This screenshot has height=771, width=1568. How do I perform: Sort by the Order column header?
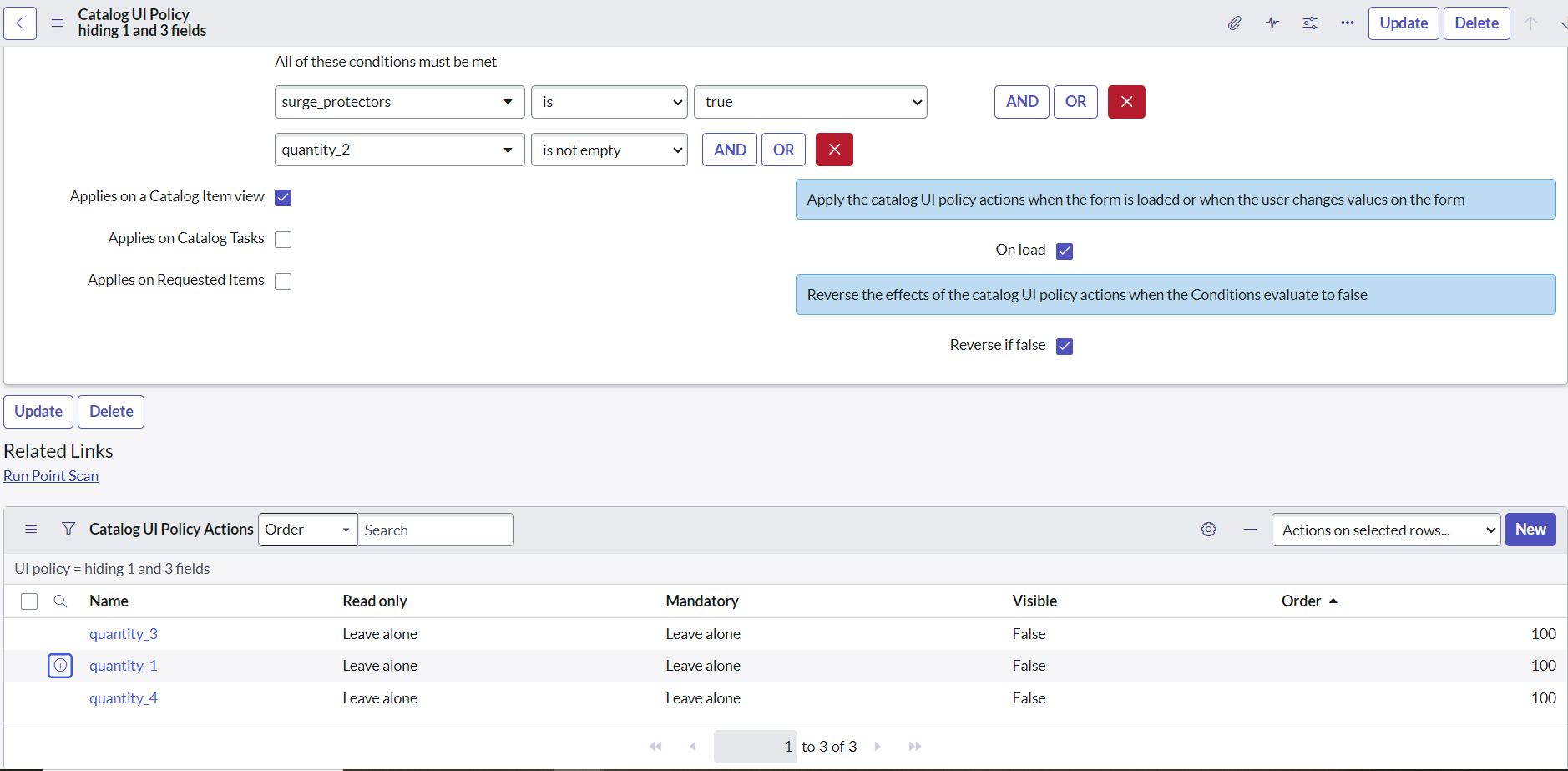pyautogui.click(x=1302, y=601)
